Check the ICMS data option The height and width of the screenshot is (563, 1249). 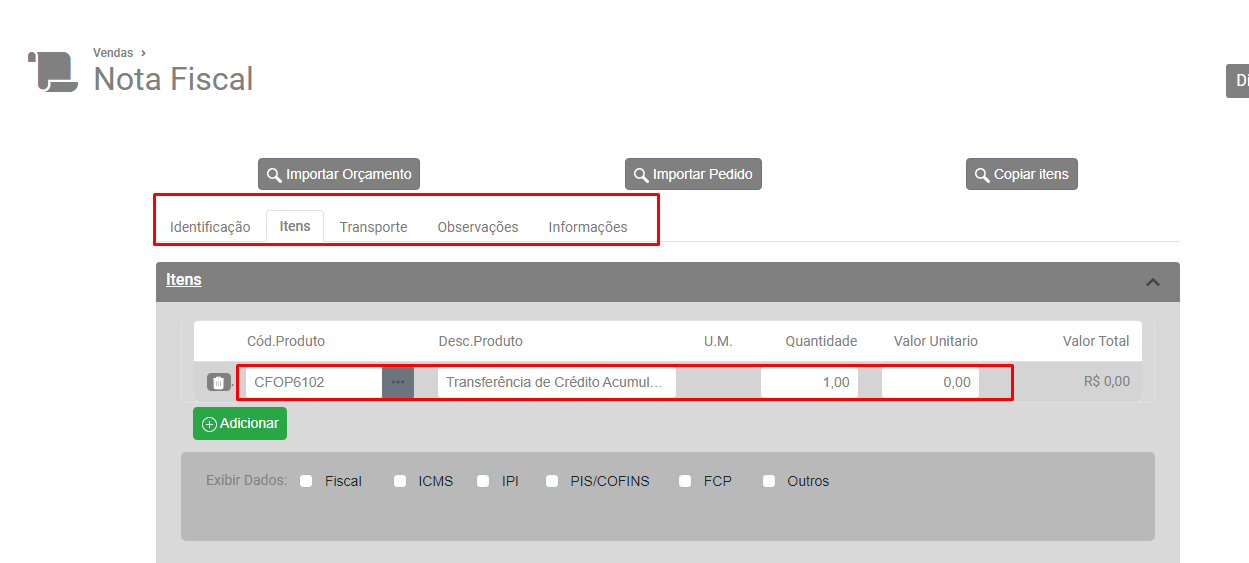400,481
